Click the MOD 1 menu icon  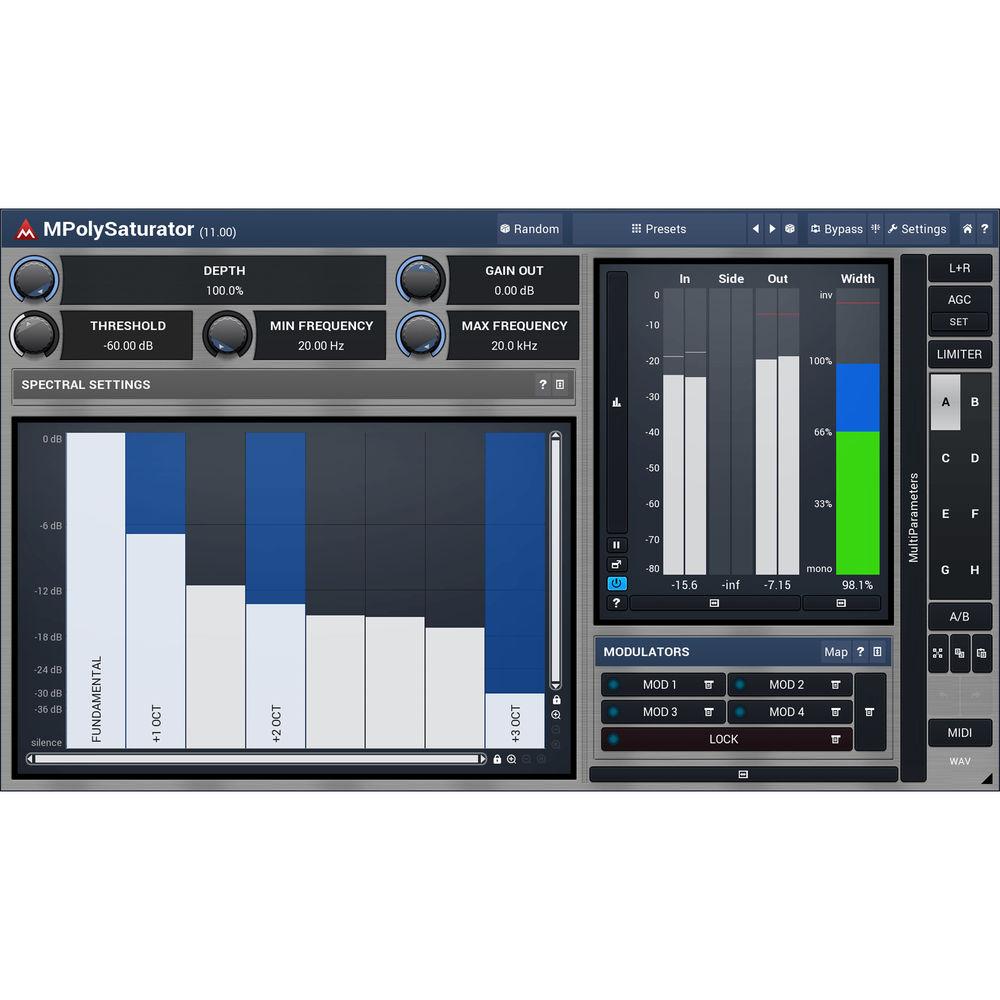[709, 685]
